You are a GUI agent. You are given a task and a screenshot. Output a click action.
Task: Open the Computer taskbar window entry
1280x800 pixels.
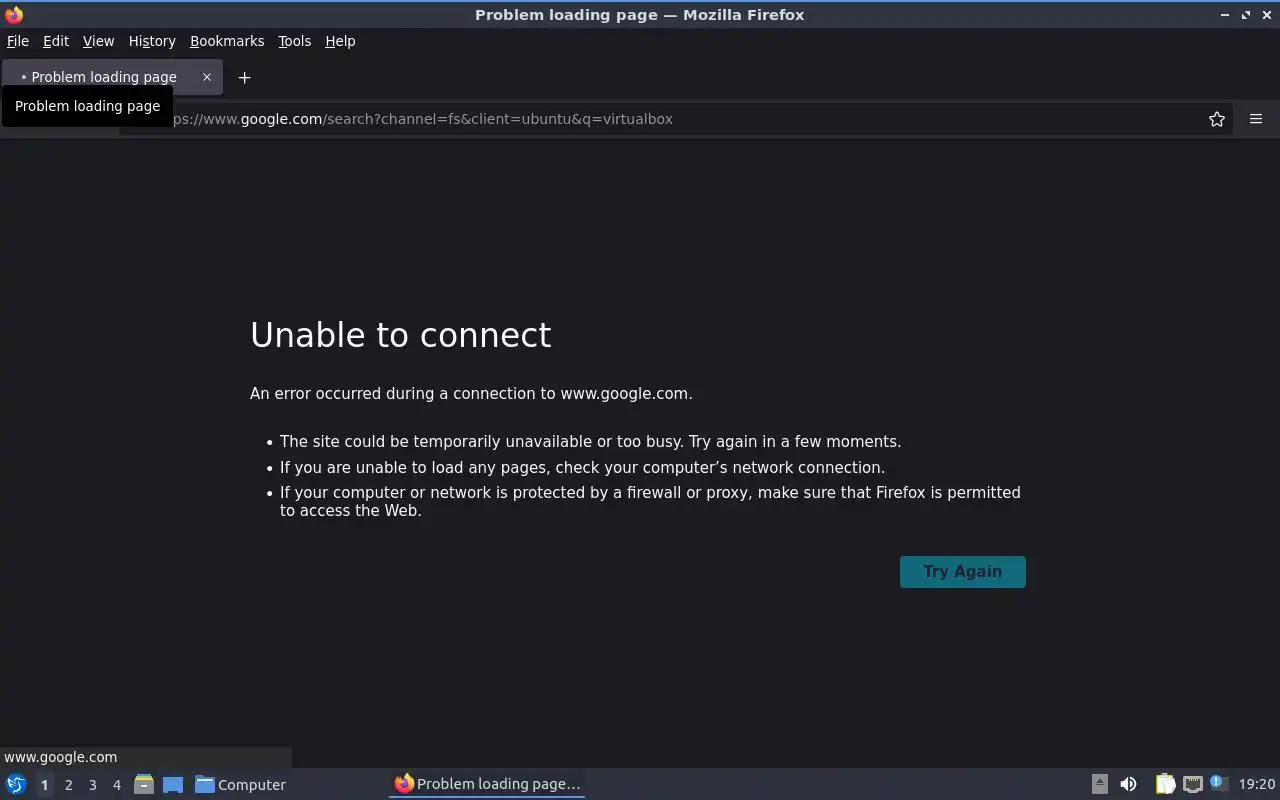(240, 784)
